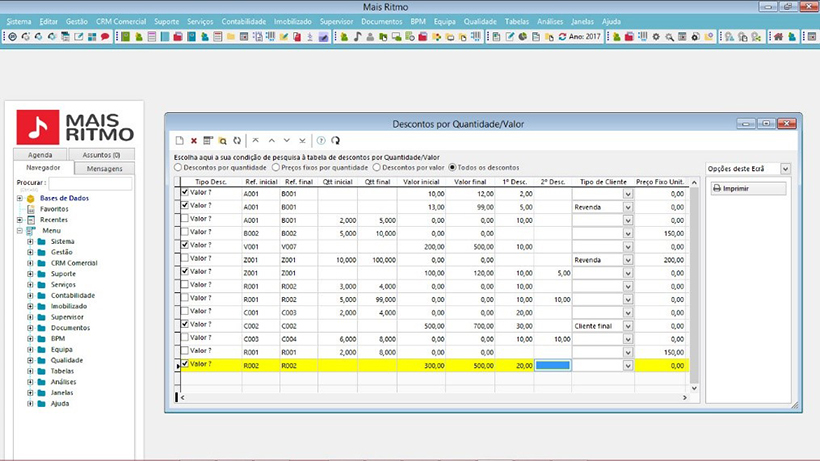Open the CRM Comercial menu in menu bar

point(121,21)
